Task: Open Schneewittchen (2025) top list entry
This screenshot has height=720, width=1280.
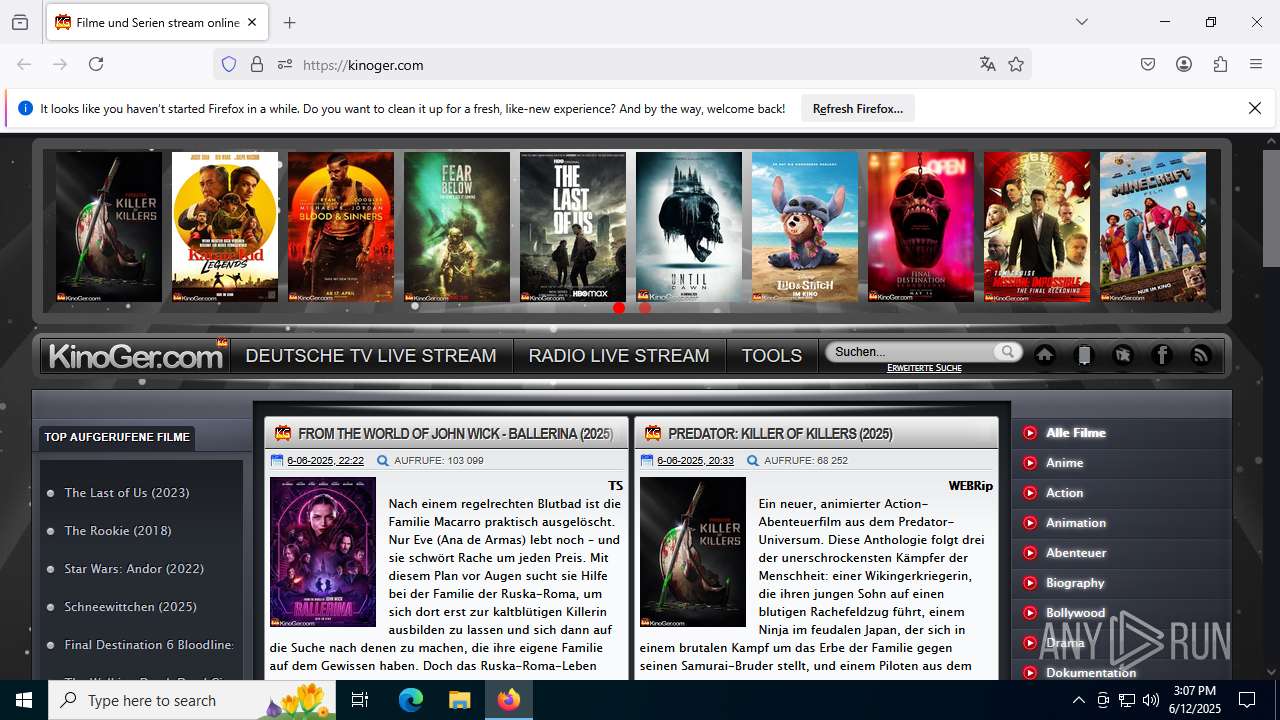Action: pyautogui.click(x=130, y=606)
